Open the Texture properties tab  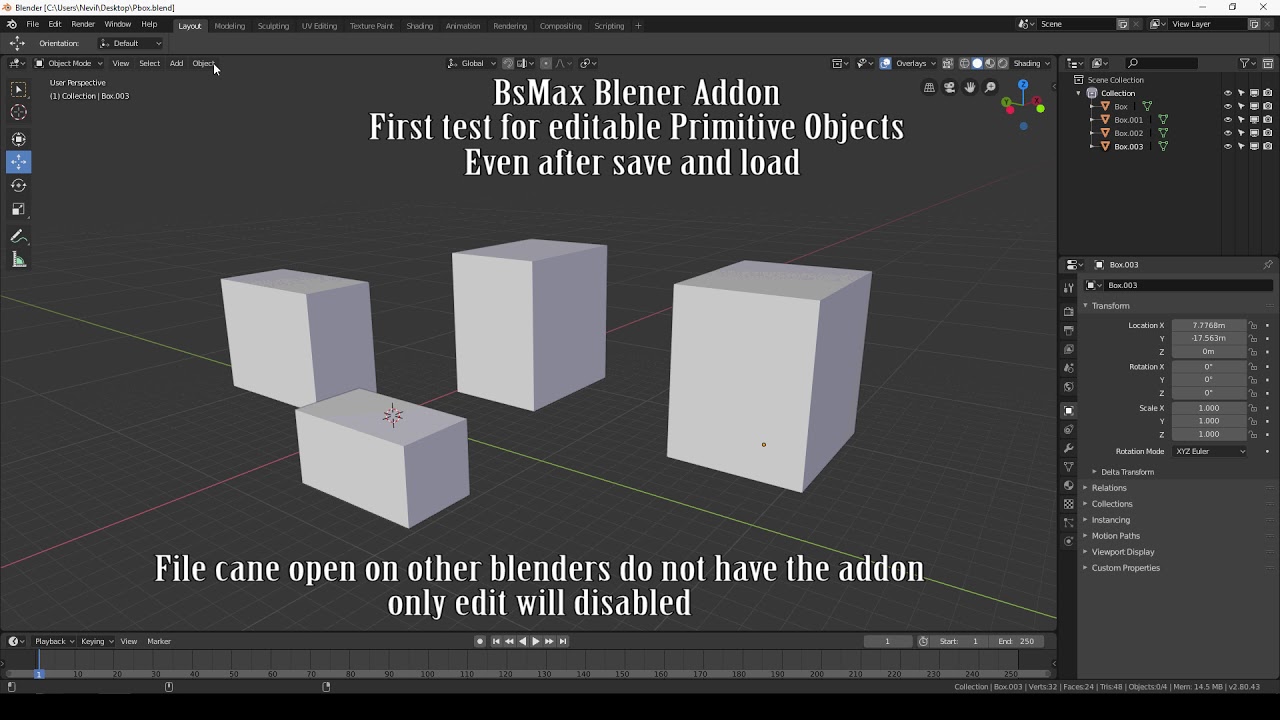point(1069,504)
